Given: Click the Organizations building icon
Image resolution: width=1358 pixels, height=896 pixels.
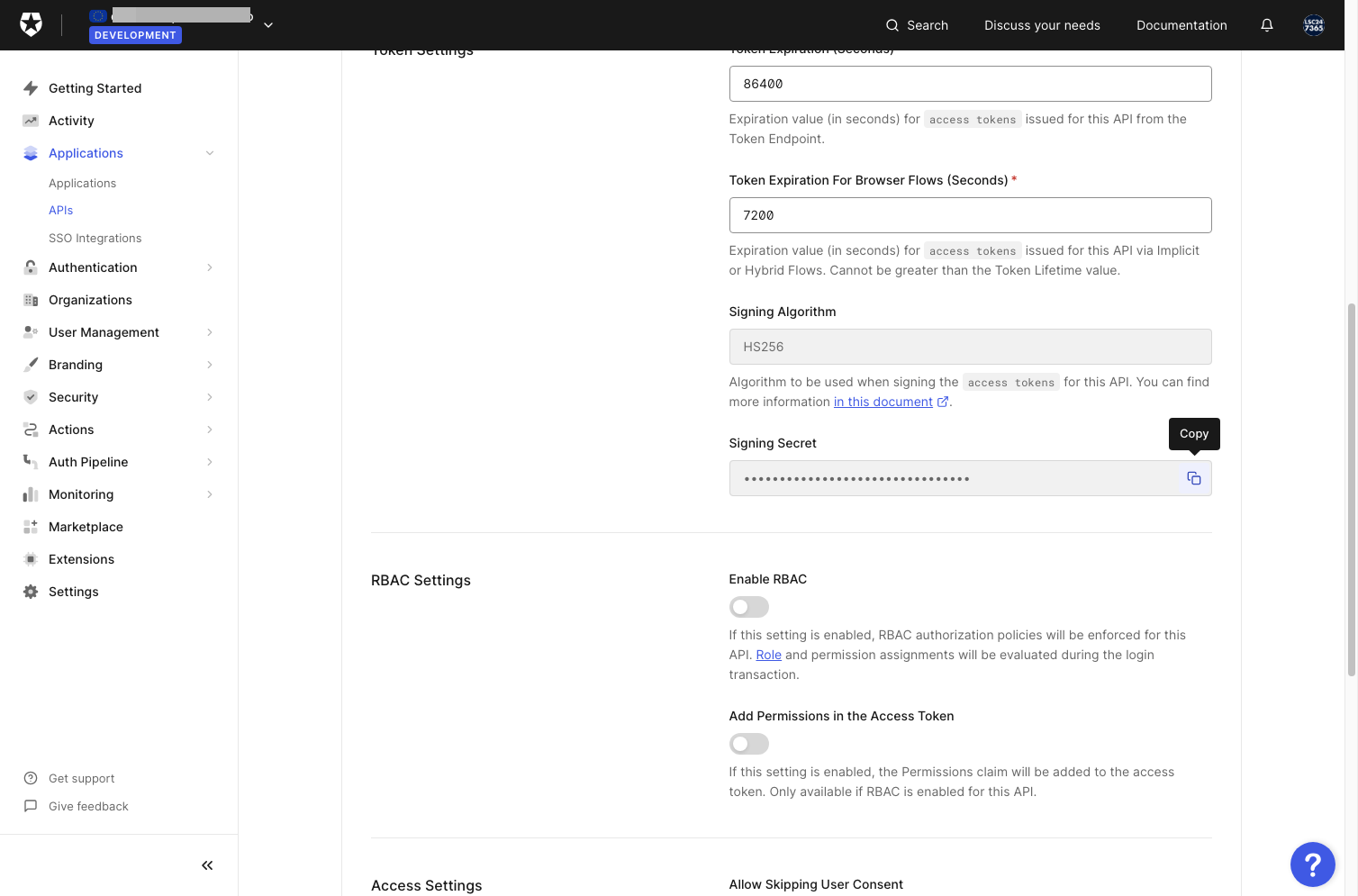Looking at the screenshot, I should pyautogui.click(x=31, y=300).
